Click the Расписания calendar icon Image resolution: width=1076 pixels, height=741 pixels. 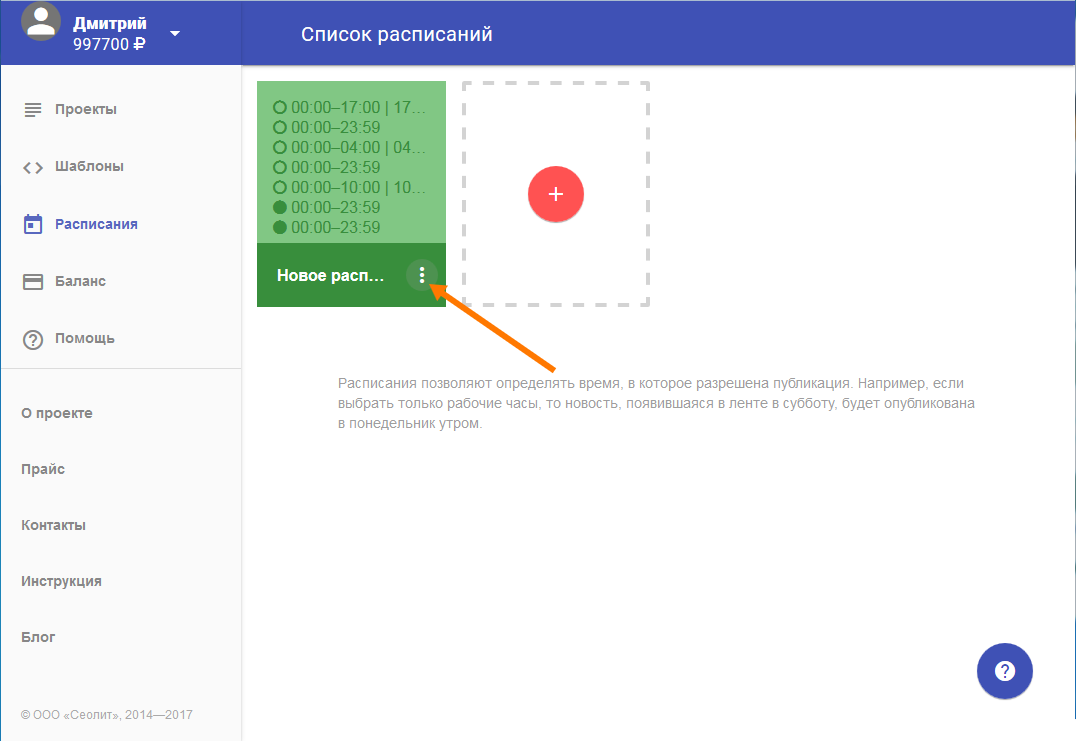[33, 224]
